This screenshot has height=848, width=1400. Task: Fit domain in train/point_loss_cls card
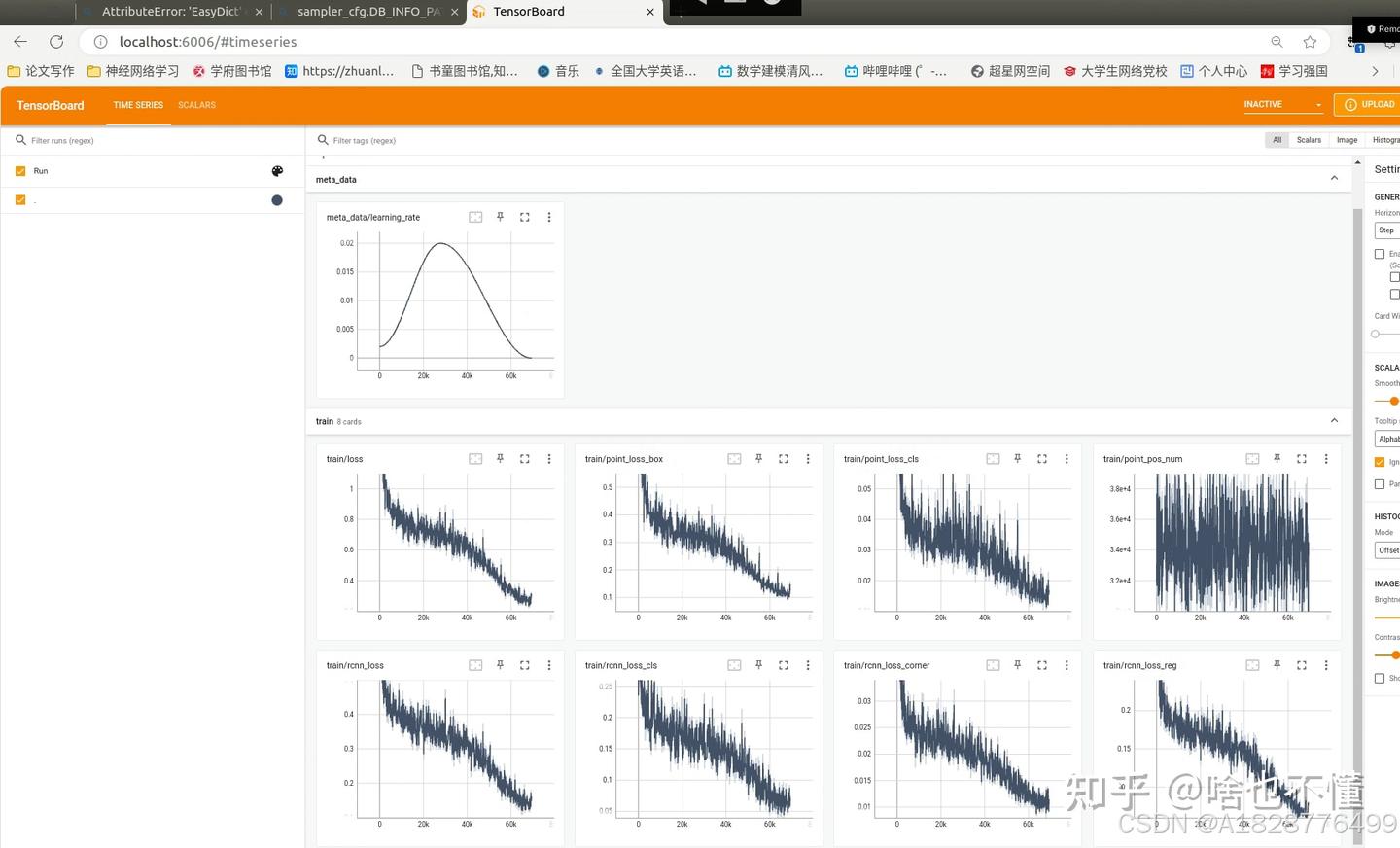(993, 459)
